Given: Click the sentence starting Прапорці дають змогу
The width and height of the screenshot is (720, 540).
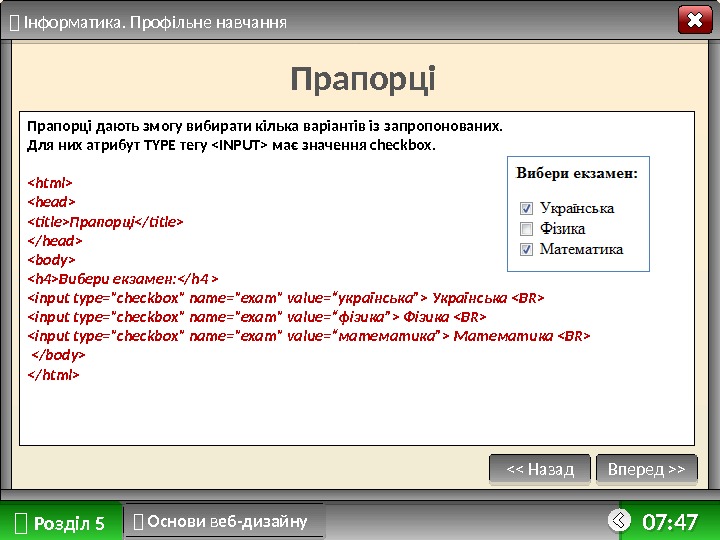Looking at the screenshot, I should 265,126.
